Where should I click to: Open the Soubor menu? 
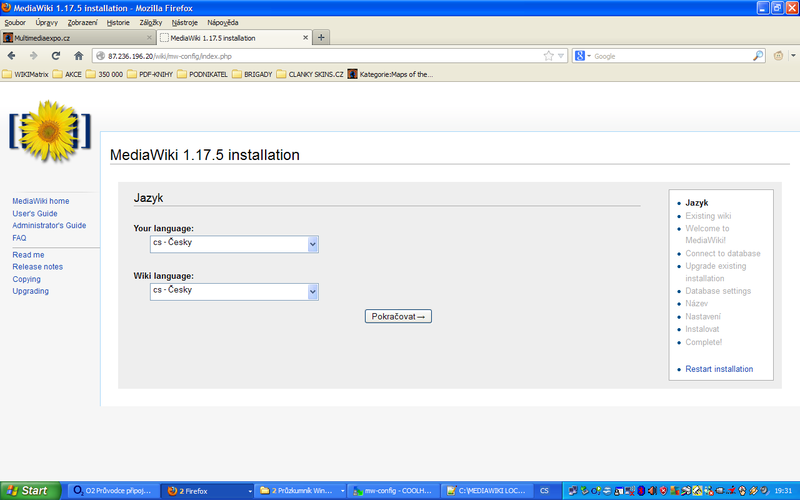pos(15,22)
